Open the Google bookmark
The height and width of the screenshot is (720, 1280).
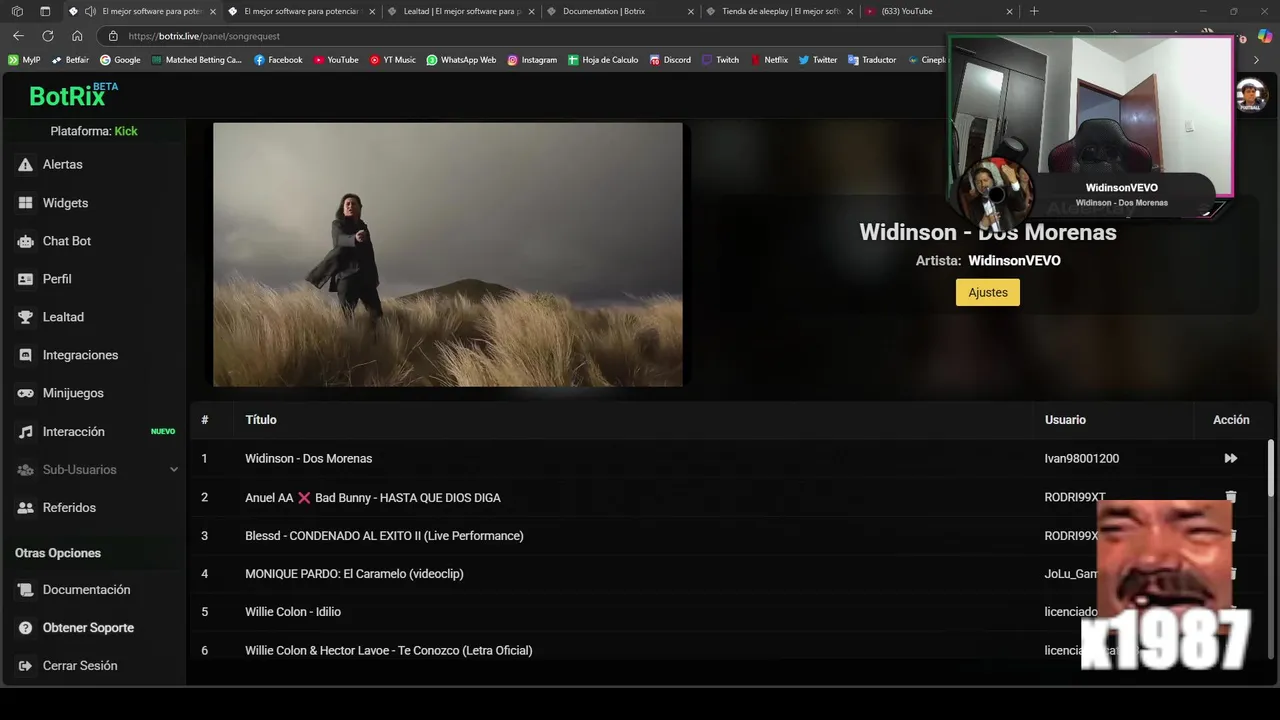pyautogui.click(x=120, y=60)
